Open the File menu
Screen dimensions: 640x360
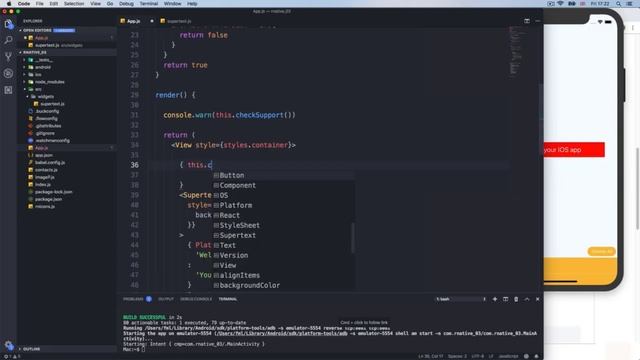40,4
